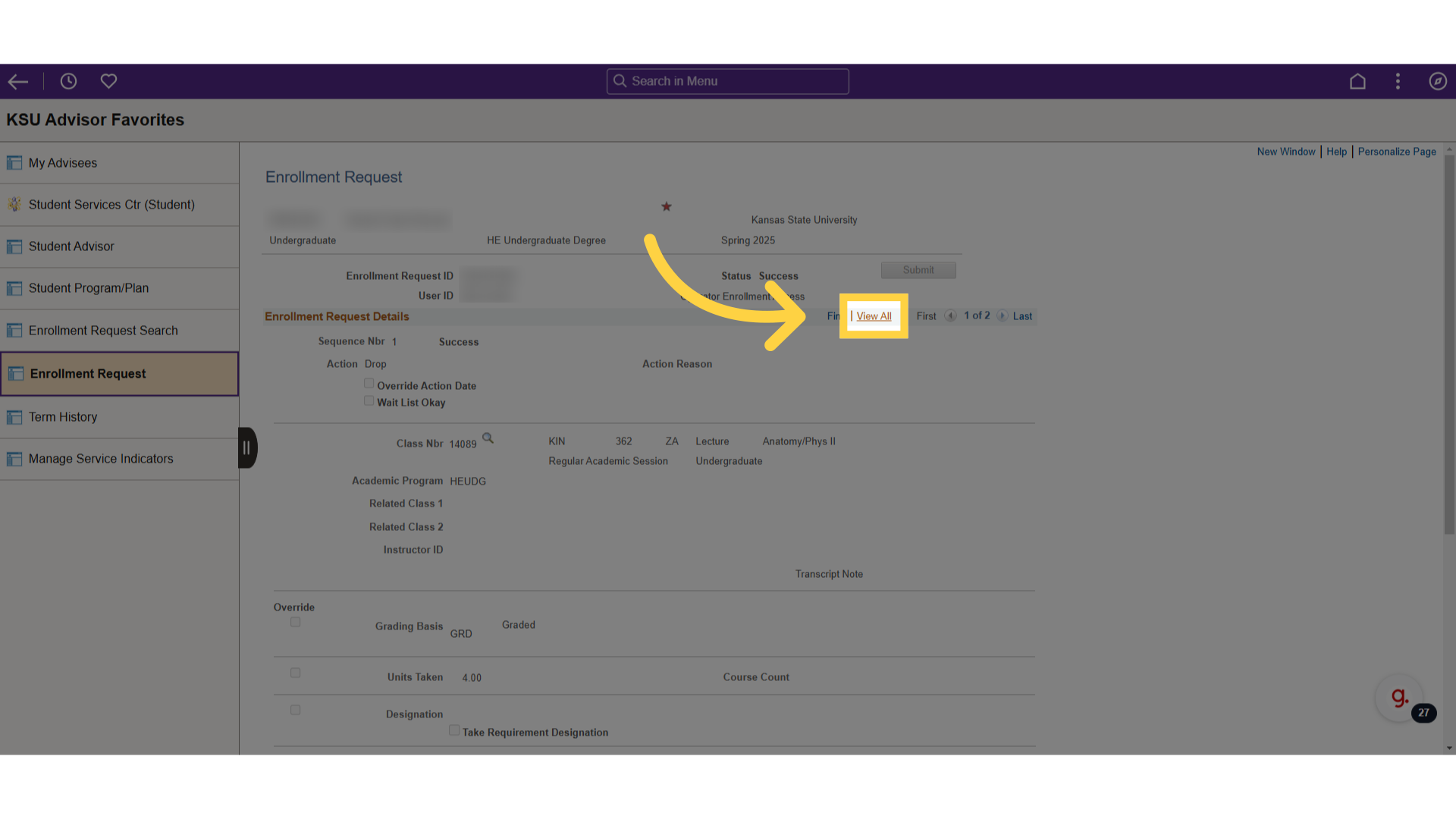
Task: Open Student Program/Plan menu item
Action: pos(120,288)
